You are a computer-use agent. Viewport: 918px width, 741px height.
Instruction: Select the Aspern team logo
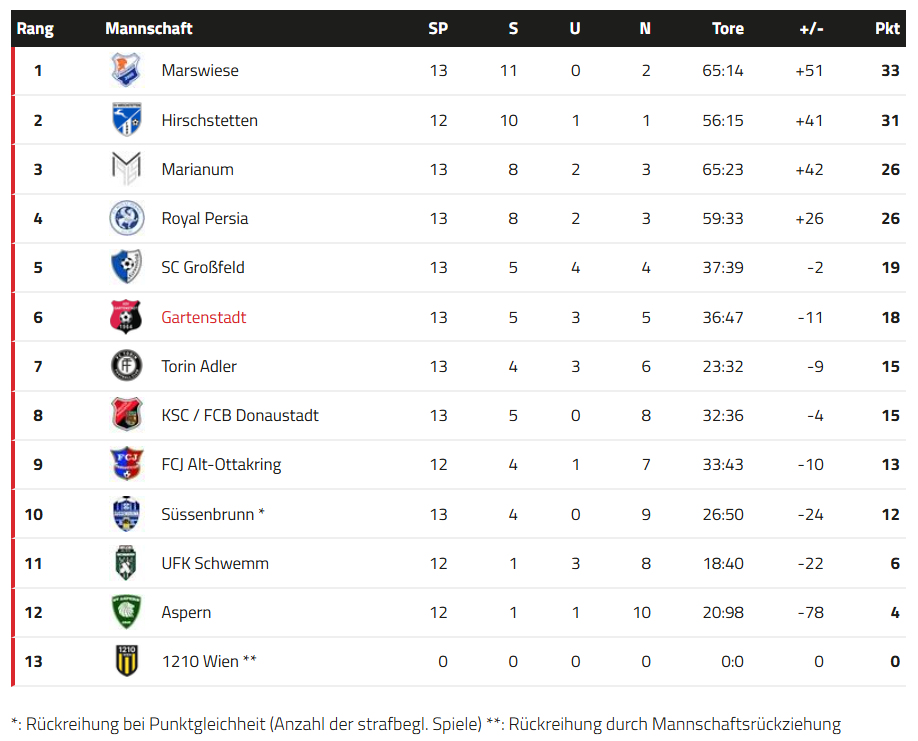[x=126, y=612]
